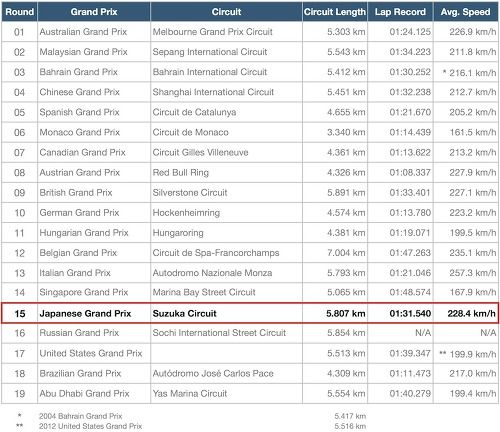Click the Round column header
Viewport: 500px width, 432px height.
19,12
